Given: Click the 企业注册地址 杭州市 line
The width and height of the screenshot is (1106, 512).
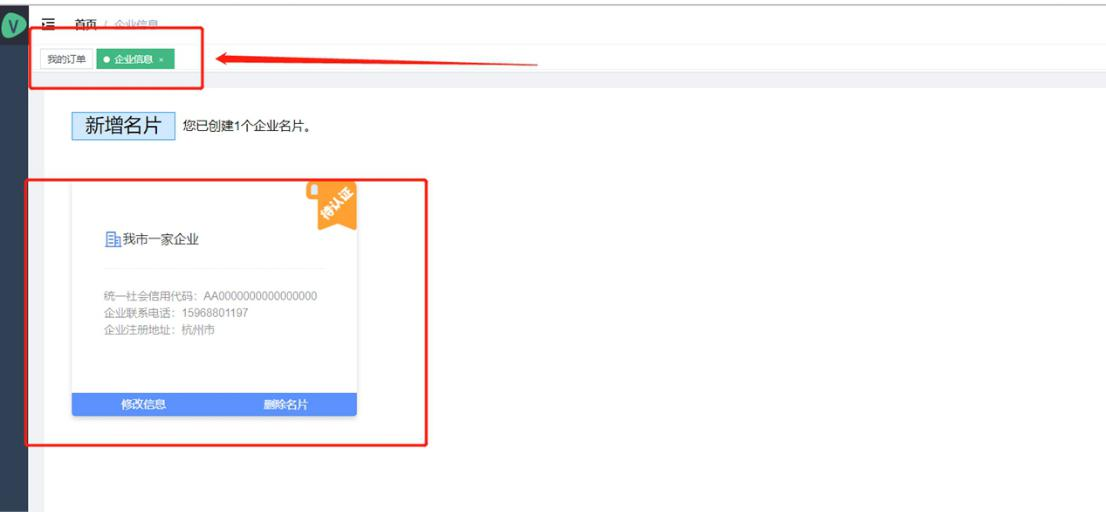Looking at the screenshot, I should point(159,329).
